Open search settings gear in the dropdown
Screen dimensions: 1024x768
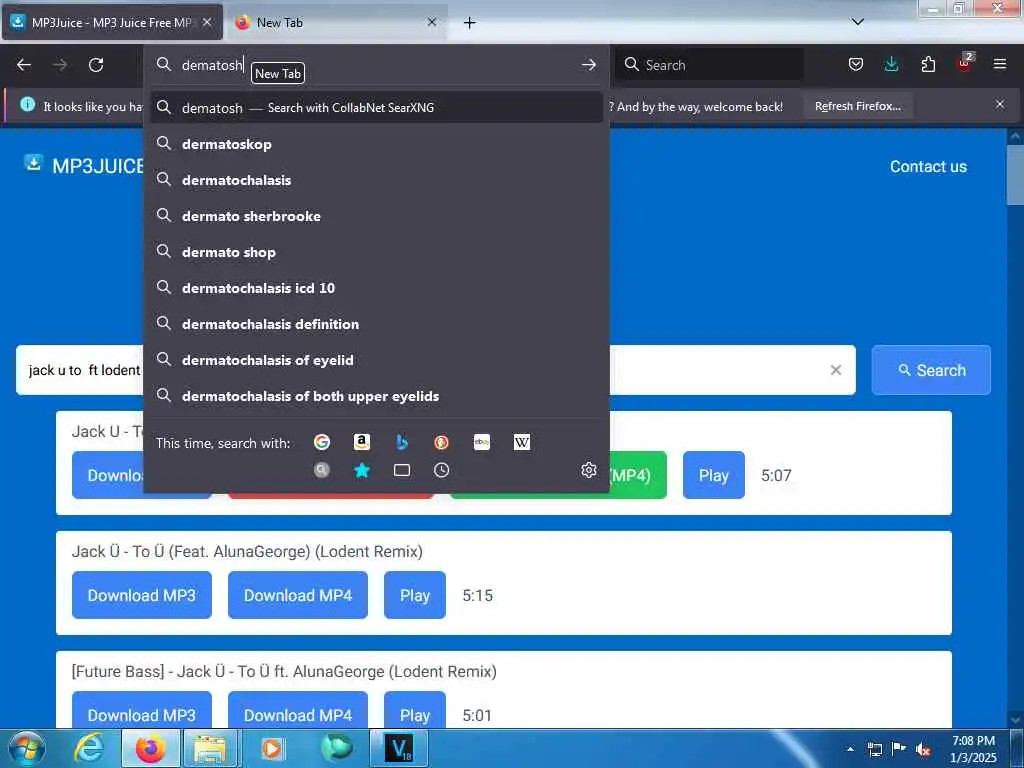point(588,470)
